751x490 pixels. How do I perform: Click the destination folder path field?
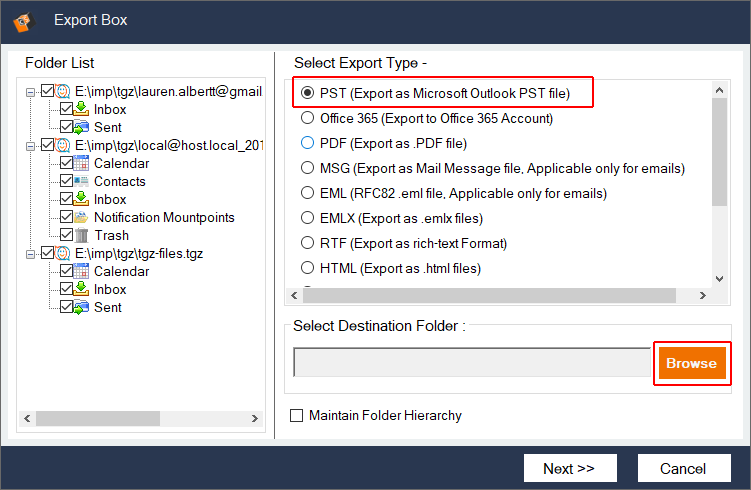click(472, 363)
